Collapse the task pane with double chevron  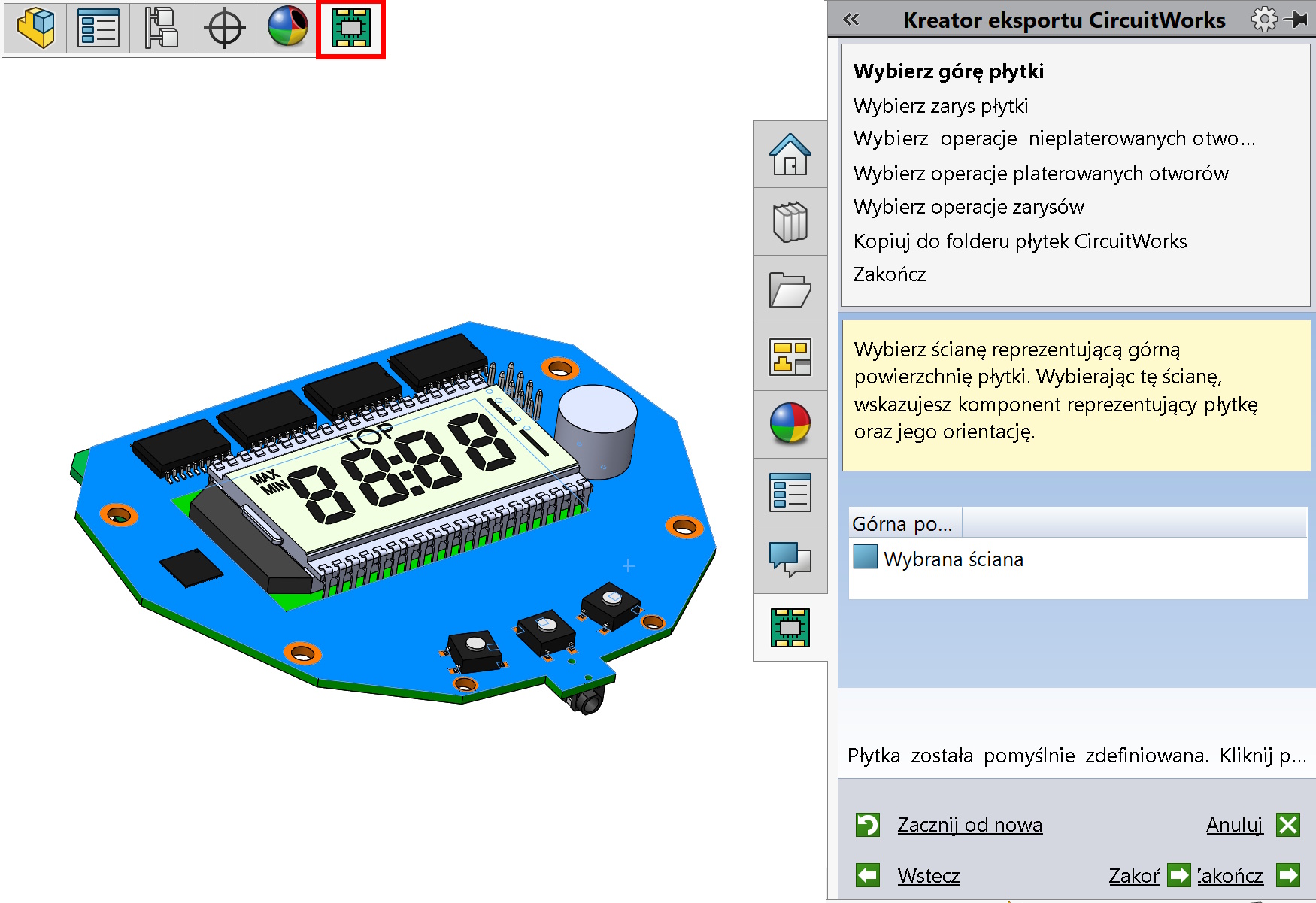pyautogui.click(x=851, y=20)
